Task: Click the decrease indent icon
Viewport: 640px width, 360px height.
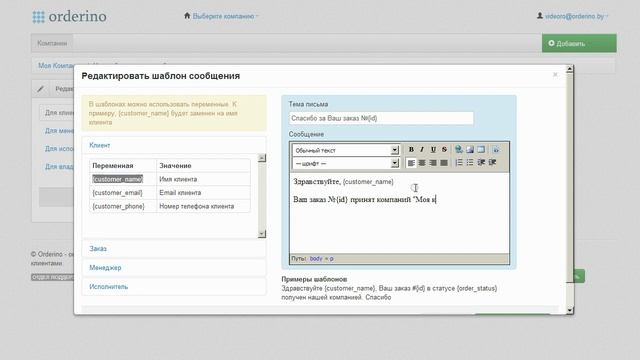Action: (481, 163)
